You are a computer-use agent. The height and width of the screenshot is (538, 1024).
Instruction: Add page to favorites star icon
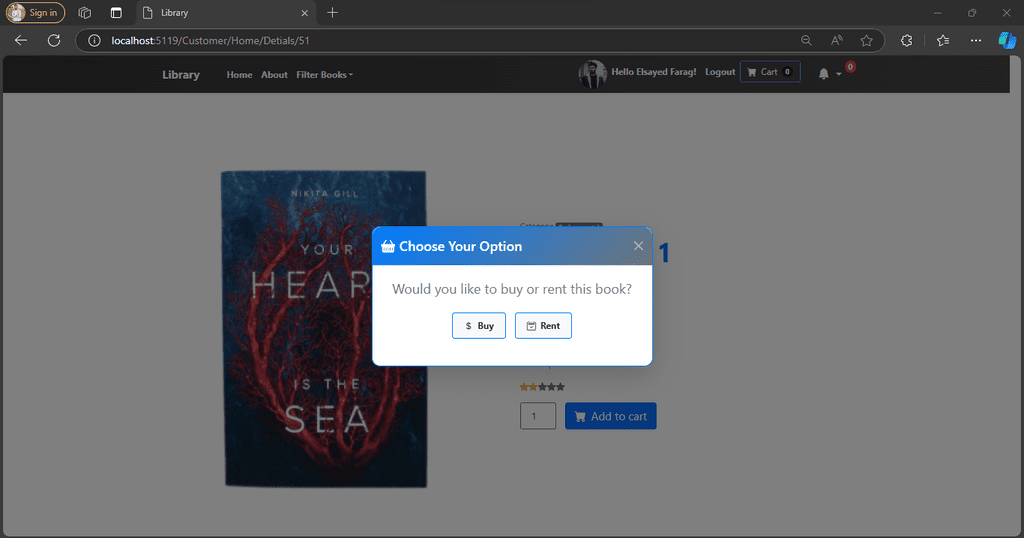[x=866, y=40]
